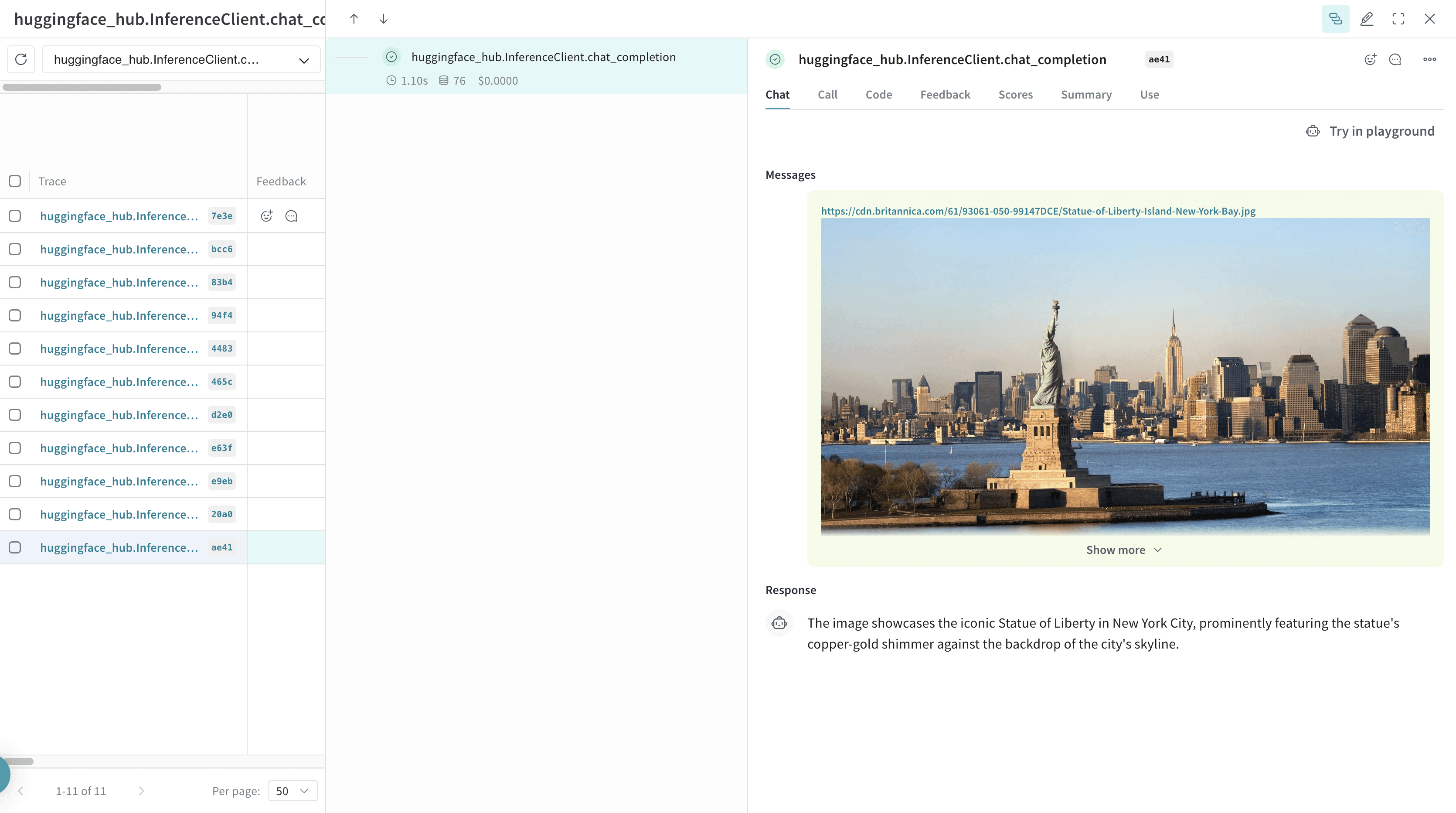The width and height of the screenshot is (1456, 813).
Task: Expand message with Show more
Action: [1124, 550]
